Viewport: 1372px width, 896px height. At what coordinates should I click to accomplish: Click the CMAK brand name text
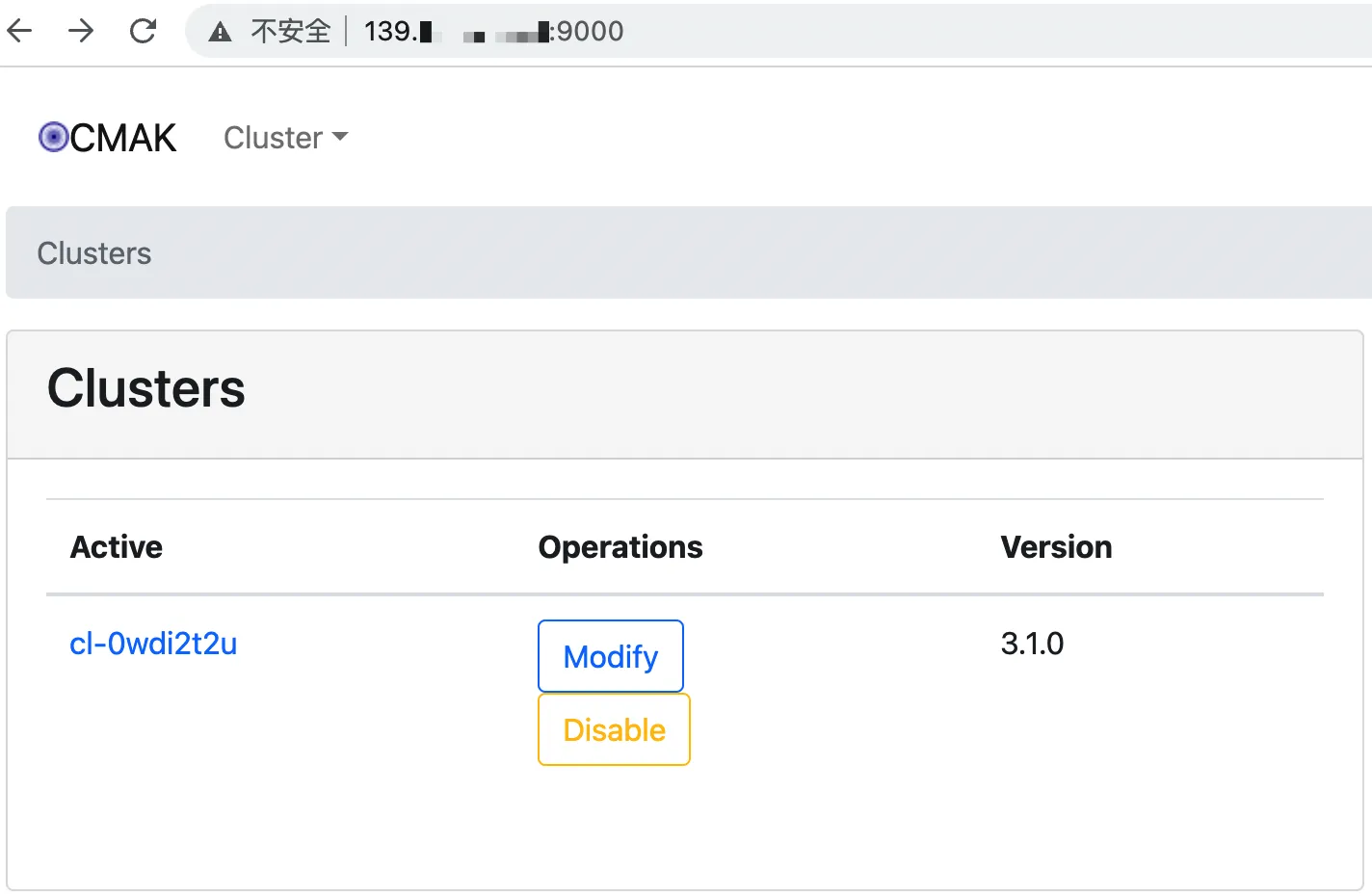tap(123, 138)
